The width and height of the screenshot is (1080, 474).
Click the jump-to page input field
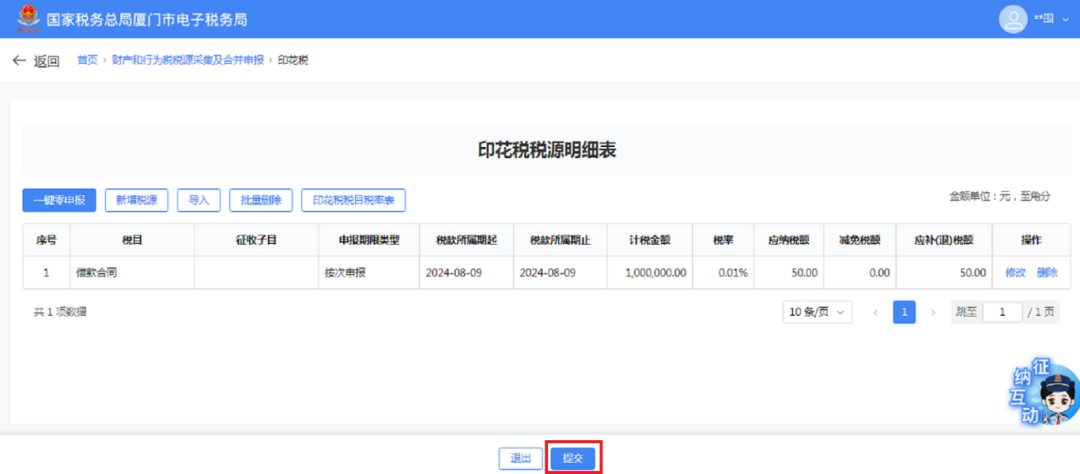click(x=1002, y=312)
